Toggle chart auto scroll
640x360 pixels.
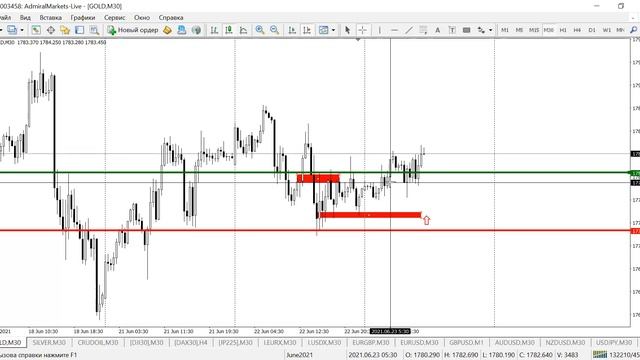(x=292, y=30)
